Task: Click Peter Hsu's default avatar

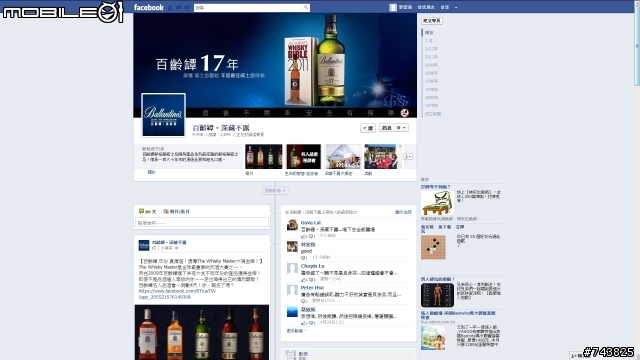Action: 292,290
